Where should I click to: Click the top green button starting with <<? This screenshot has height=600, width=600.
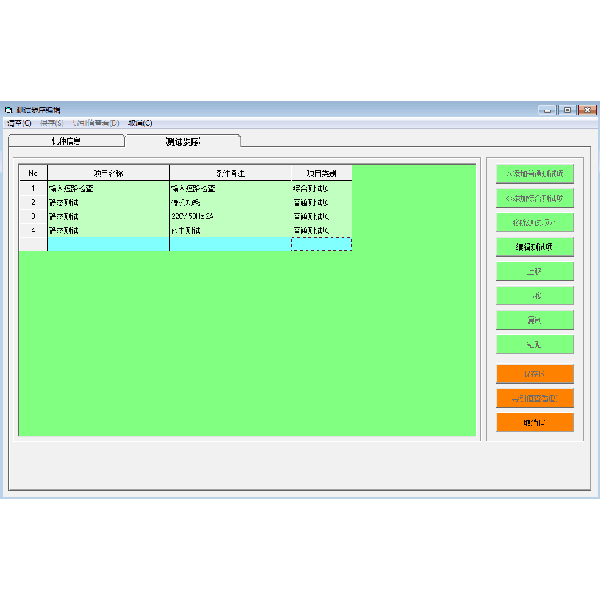coord(535,174)
